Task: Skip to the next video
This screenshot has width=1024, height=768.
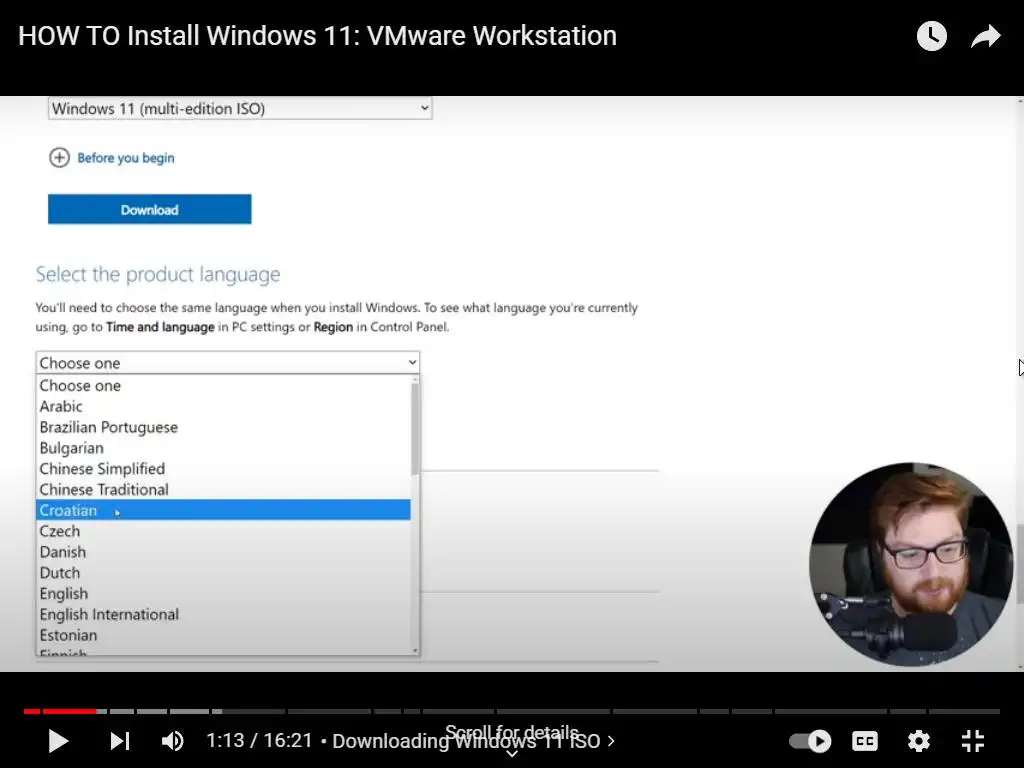Action: tap(120, 741)
